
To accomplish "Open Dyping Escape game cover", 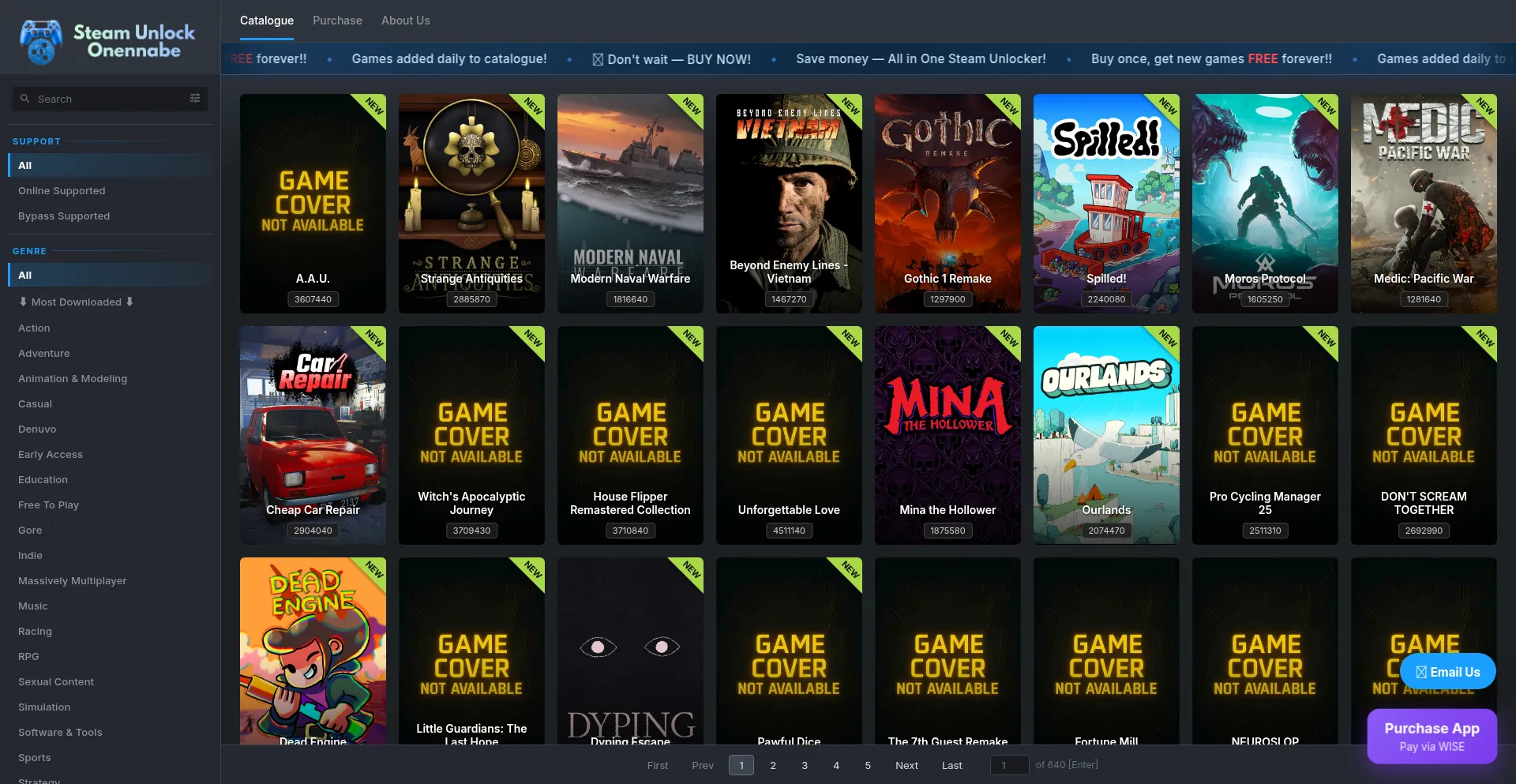I will click(x=630, y=651).
